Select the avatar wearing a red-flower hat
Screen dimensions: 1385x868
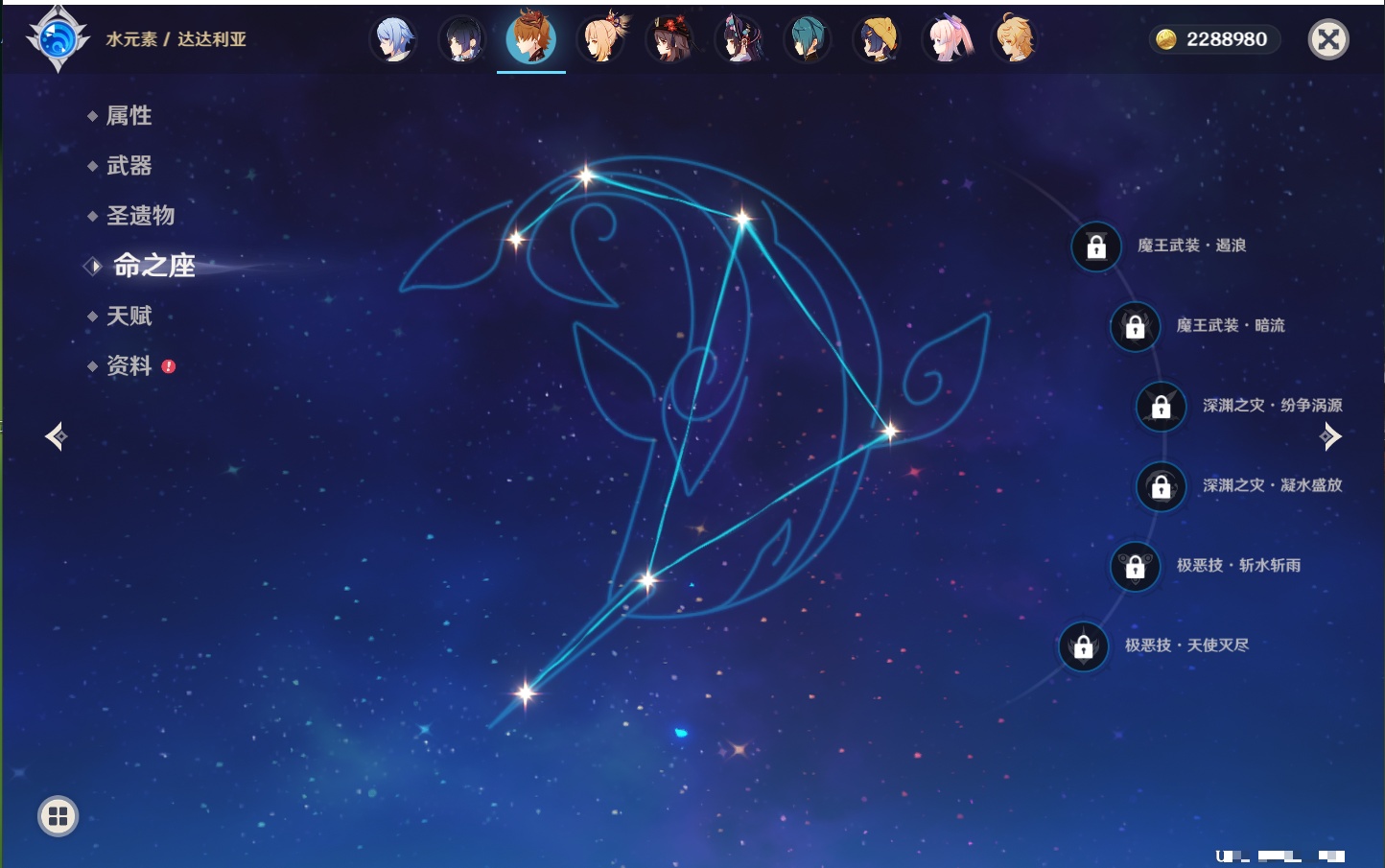coord(669,39)
